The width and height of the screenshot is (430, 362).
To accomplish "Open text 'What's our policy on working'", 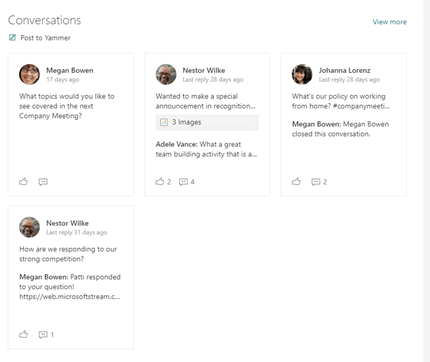I will tap(339, 96).
